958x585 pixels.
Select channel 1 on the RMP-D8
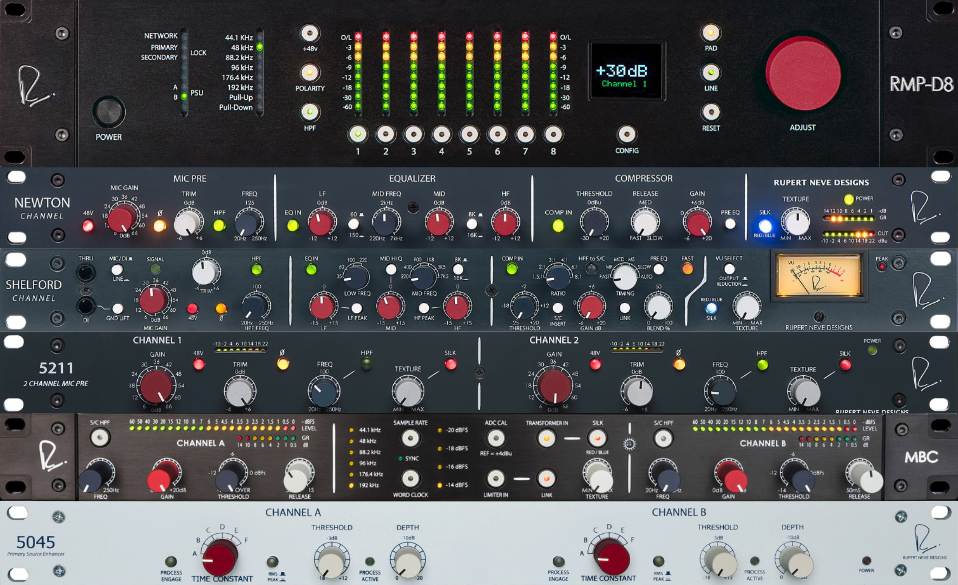tap(357, 133)
